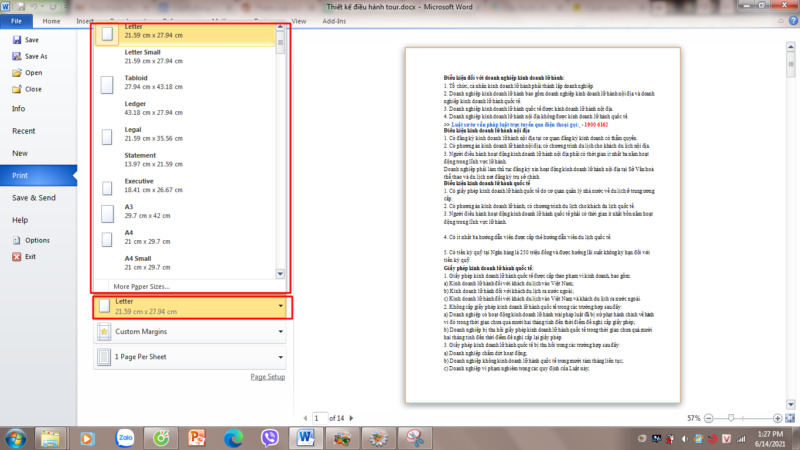Go to next page arrow

351,418
